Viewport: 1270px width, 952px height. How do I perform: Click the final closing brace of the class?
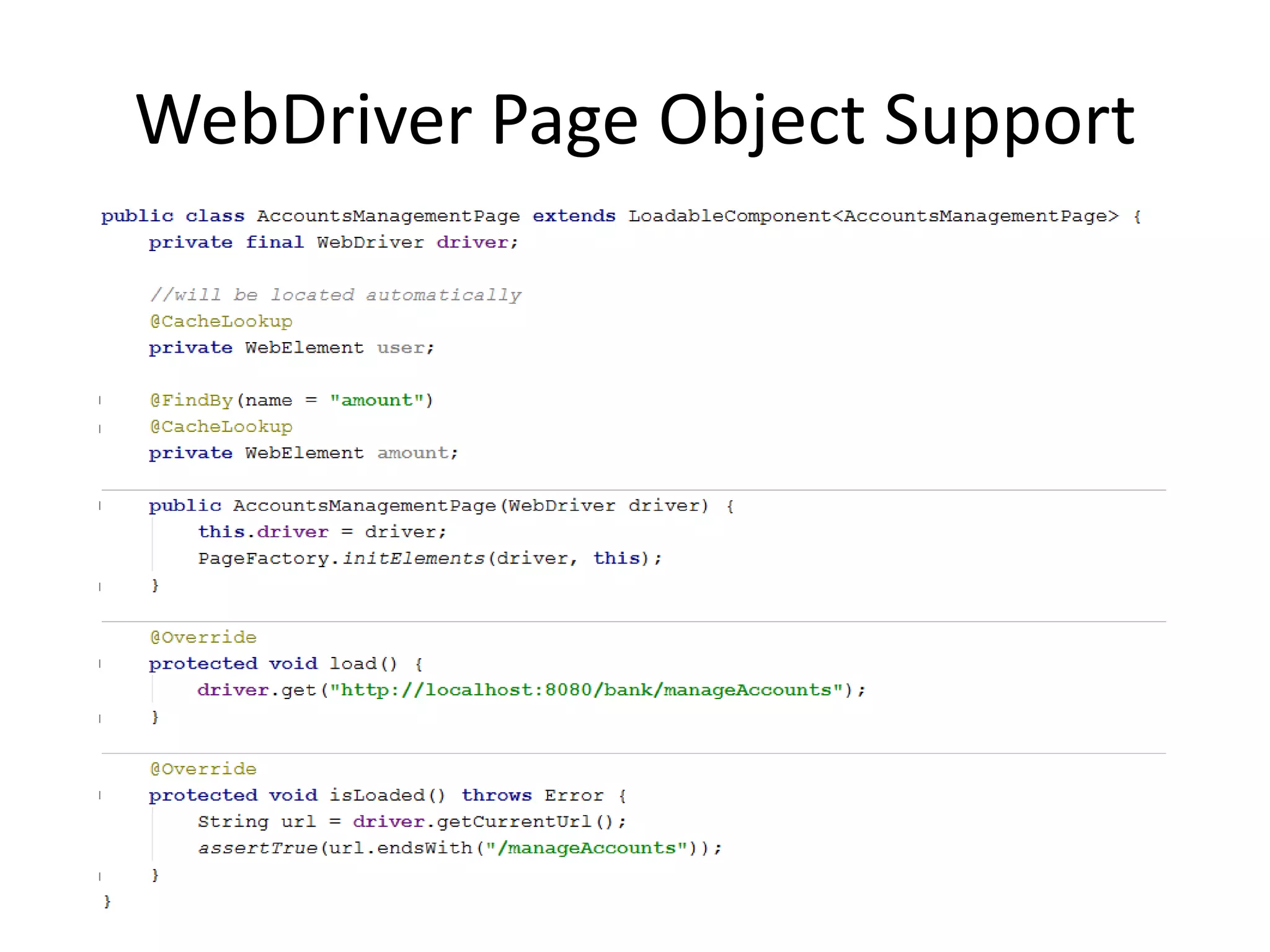click(x=107, y=901)
